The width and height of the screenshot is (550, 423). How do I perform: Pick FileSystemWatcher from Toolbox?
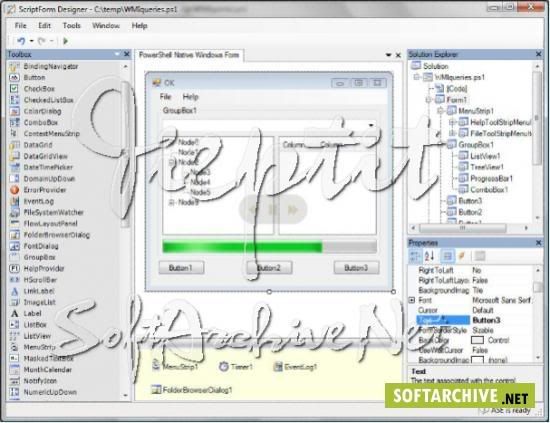point(53,212)
